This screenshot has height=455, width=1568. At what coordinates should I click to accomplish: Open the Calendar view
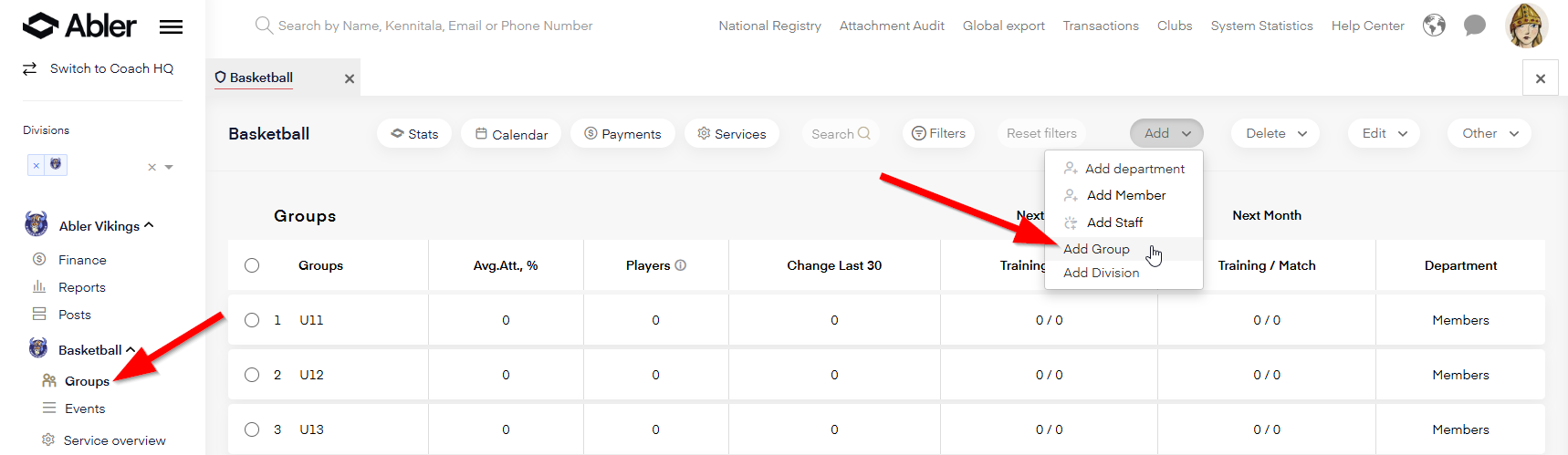click(511, 133)
